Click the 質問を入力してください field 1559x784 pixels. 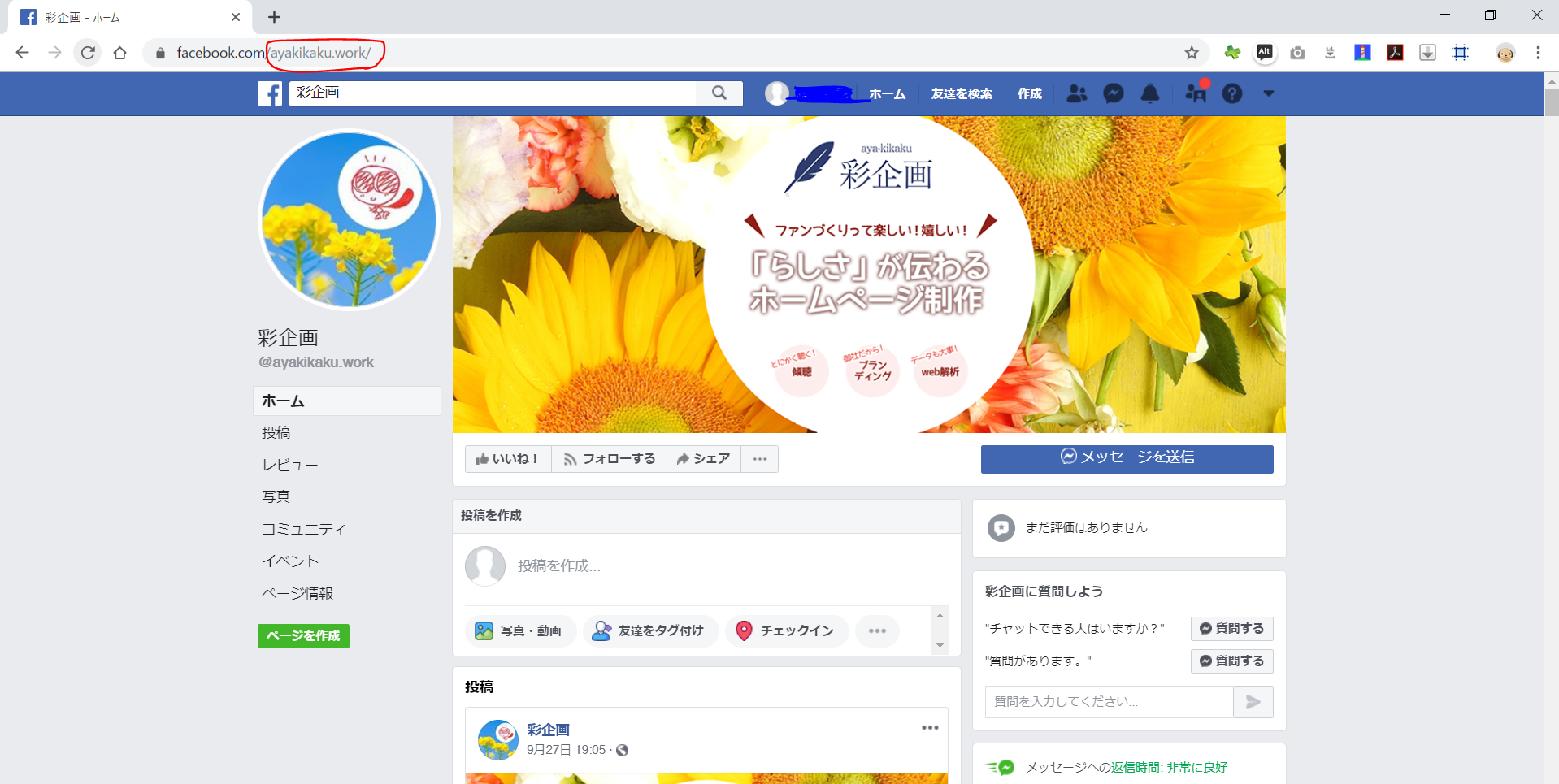[x=1109, y=702]
